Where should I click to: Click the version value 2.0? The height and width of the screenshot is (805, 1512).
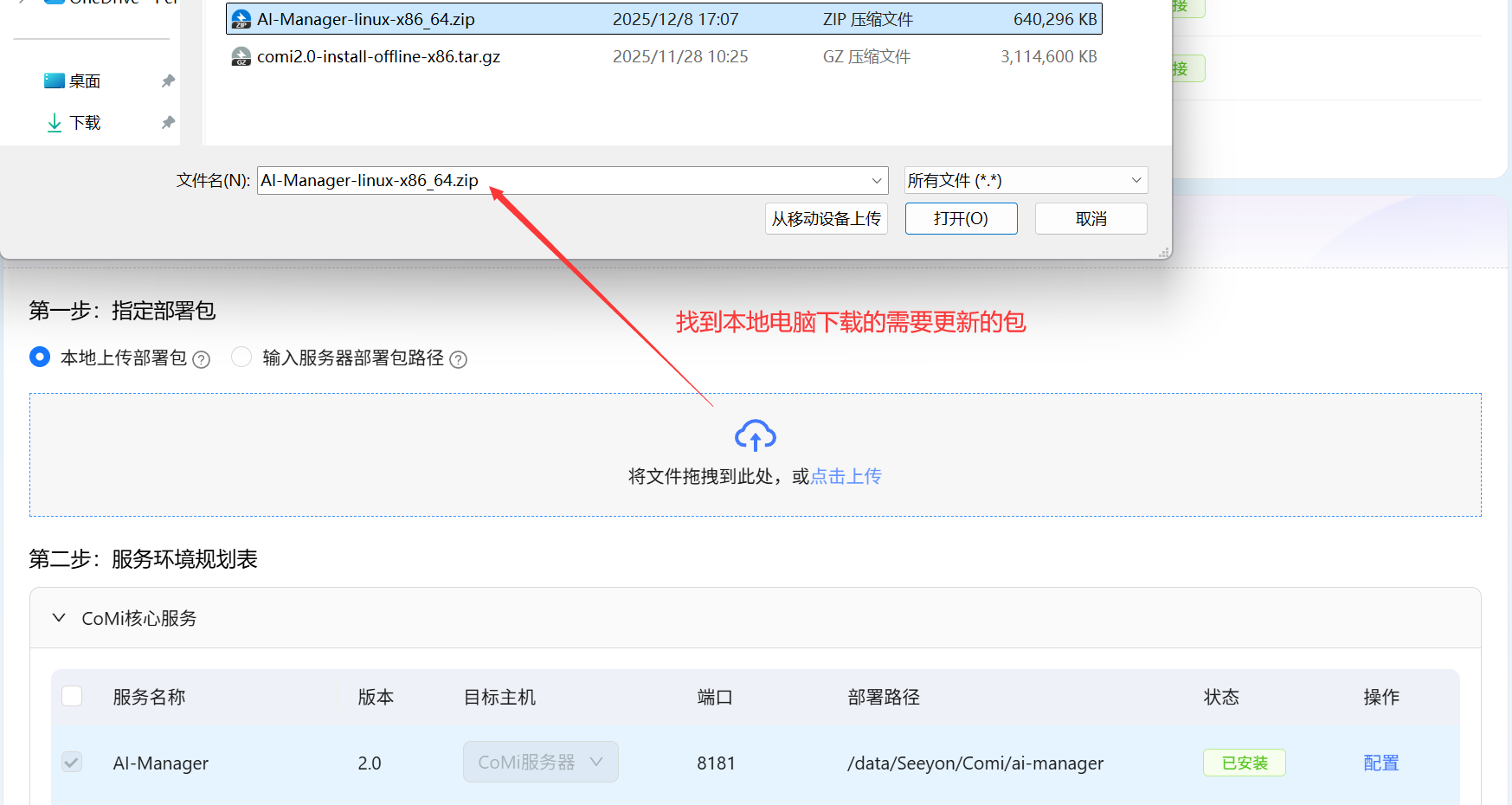pos(370,763)
